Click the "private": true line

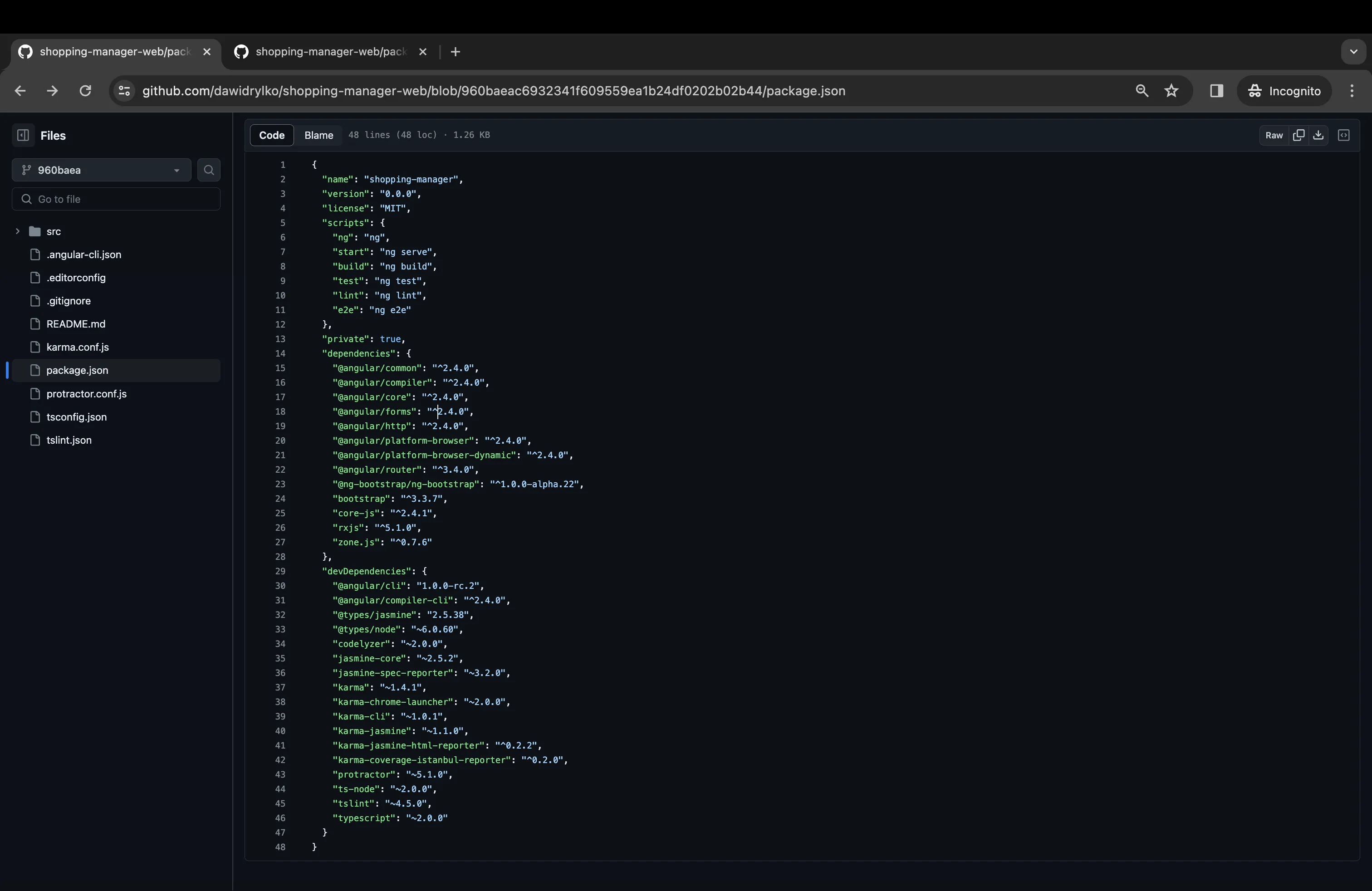tap(364, 339)
